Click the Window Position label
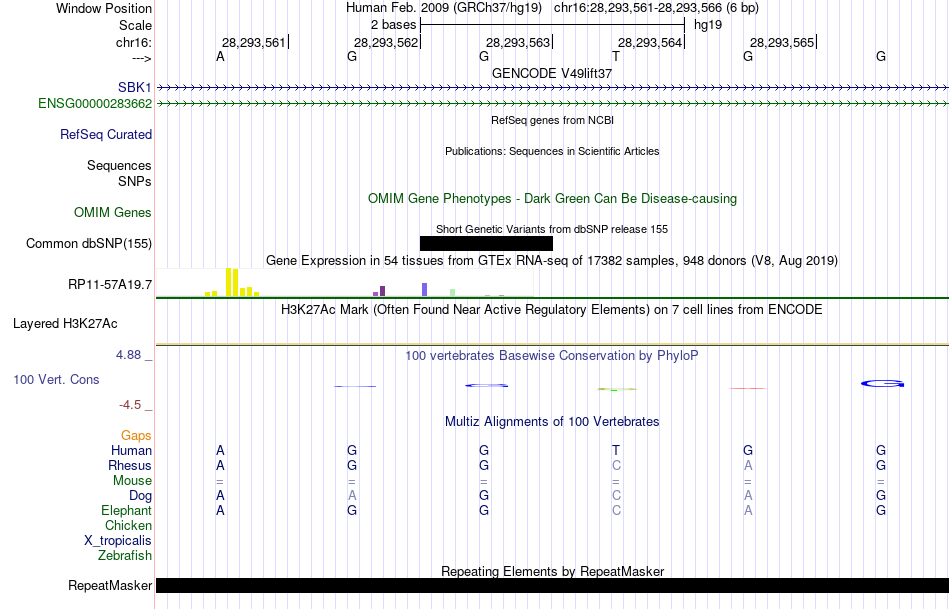Viewport: 950px width, 609px height. click(104, 8)
